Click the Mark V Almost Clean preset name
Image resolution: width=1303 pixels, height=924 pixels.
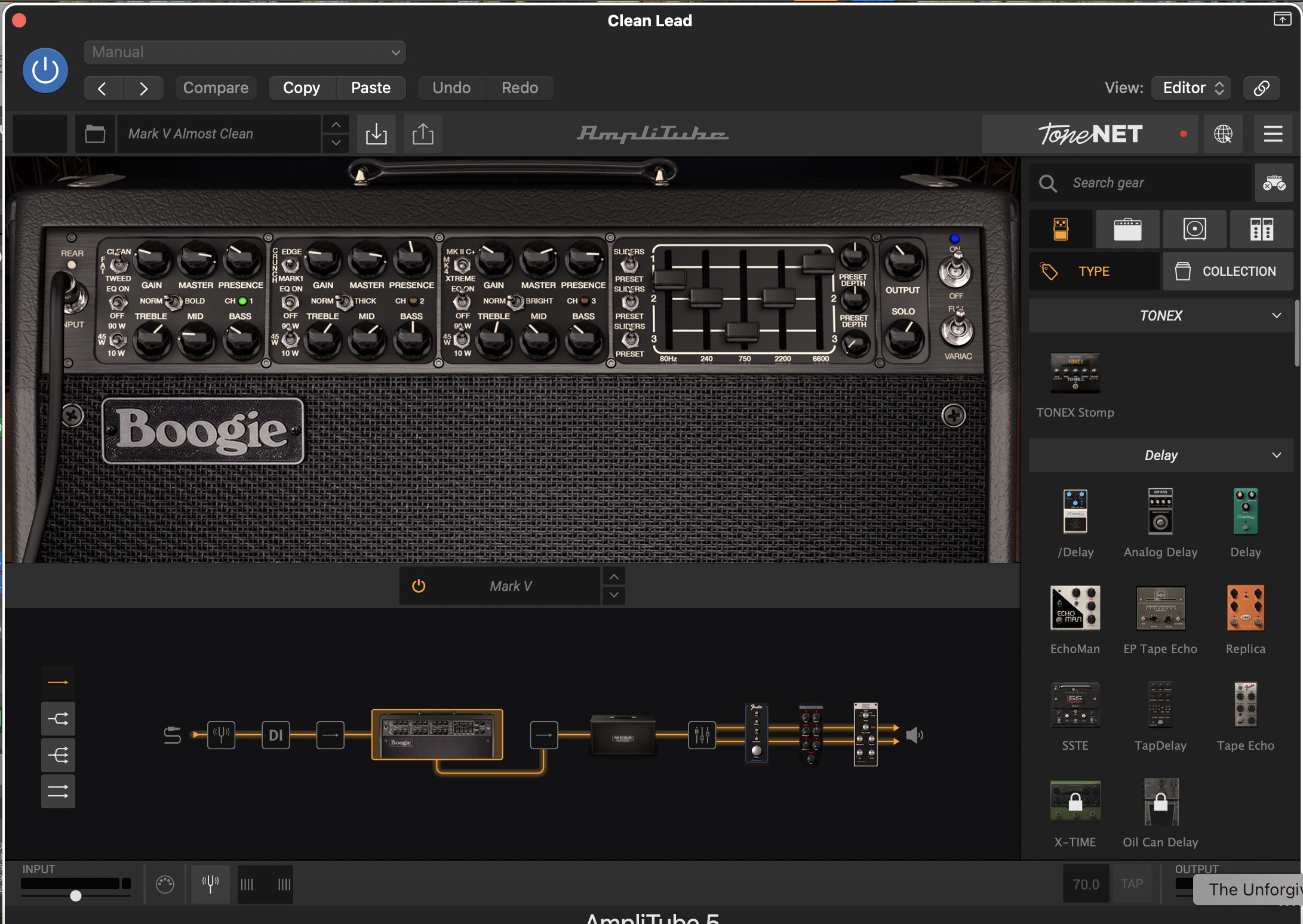[x=219, y=134]
